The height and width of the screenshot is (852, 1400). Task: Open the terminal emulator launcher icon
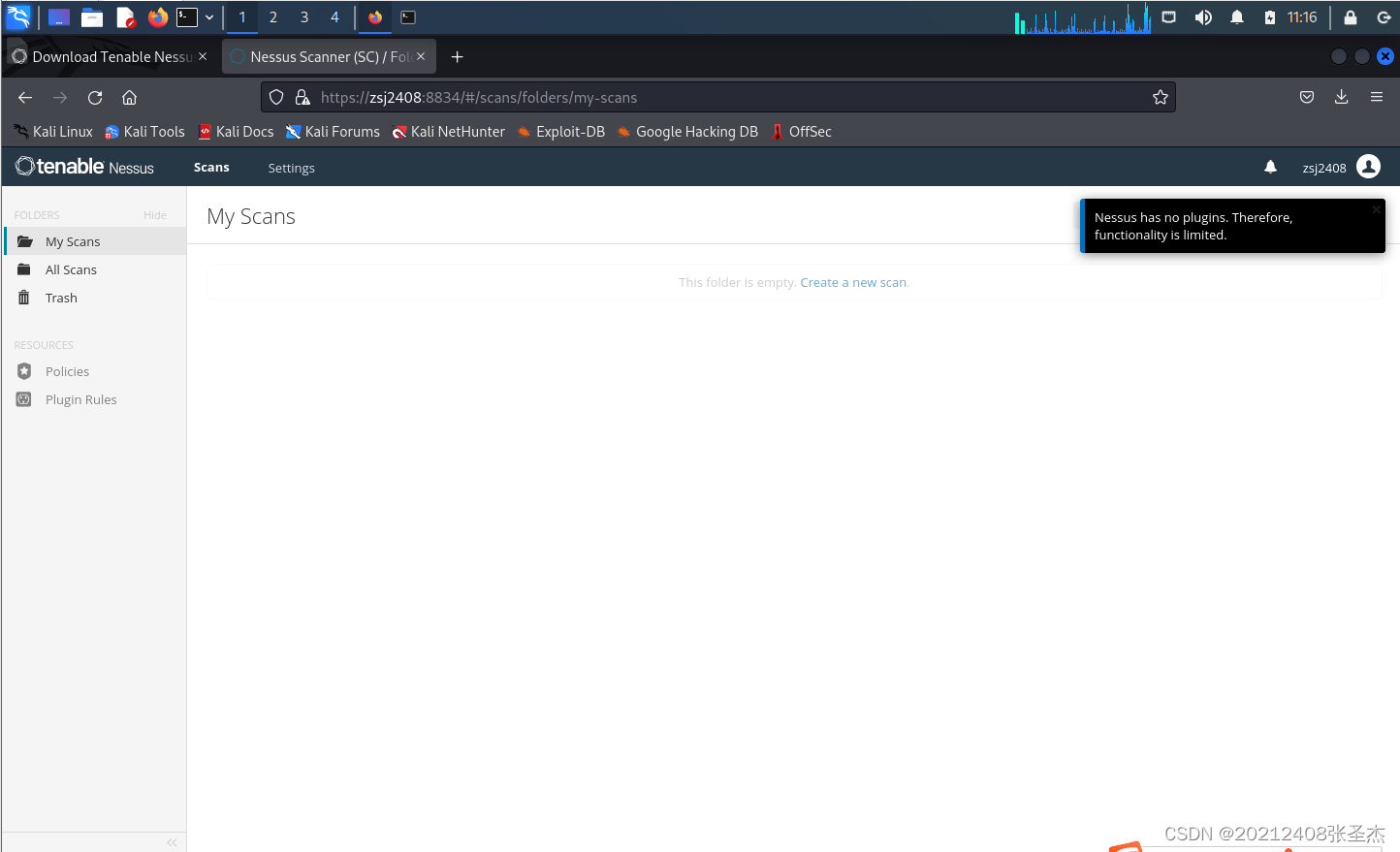[187, 16]
